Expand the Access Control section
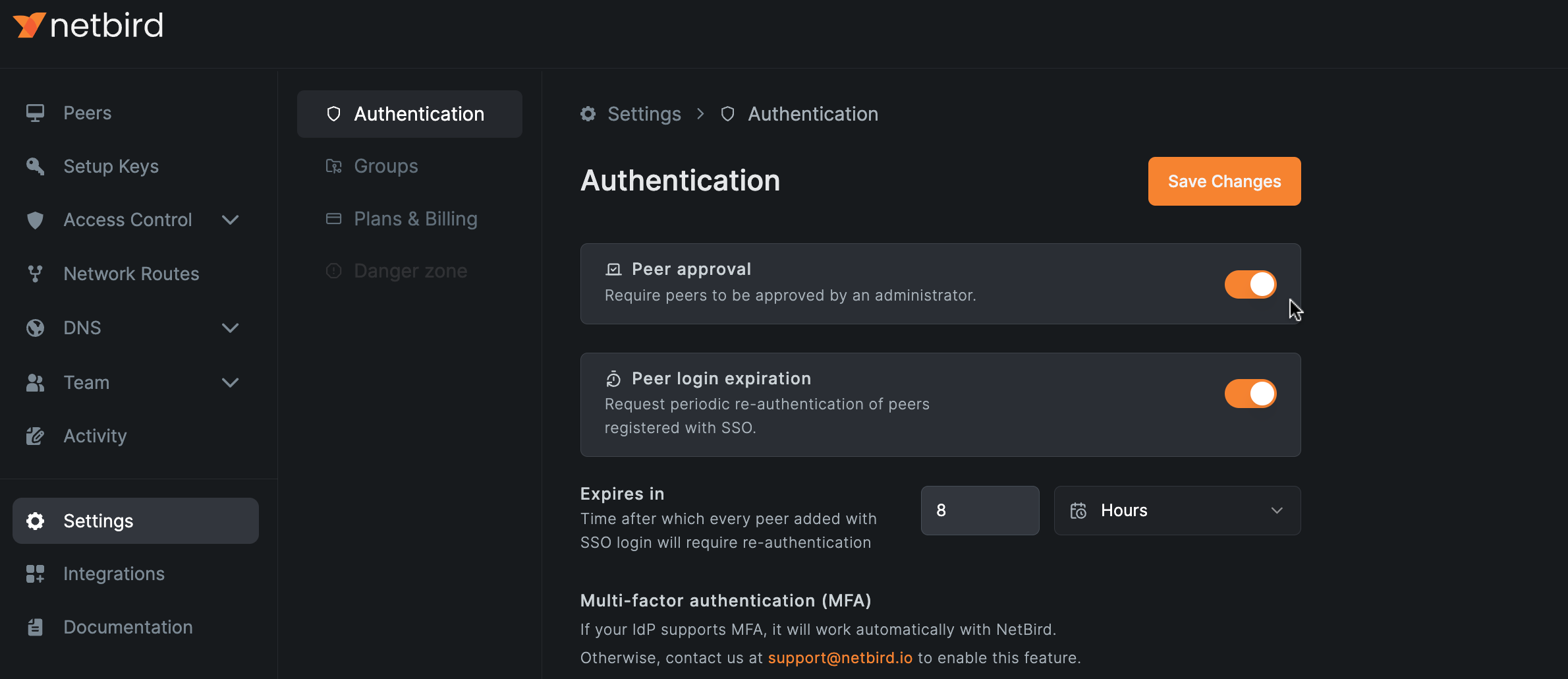Viewport: 1568px width, 679px height. (230, 220)
